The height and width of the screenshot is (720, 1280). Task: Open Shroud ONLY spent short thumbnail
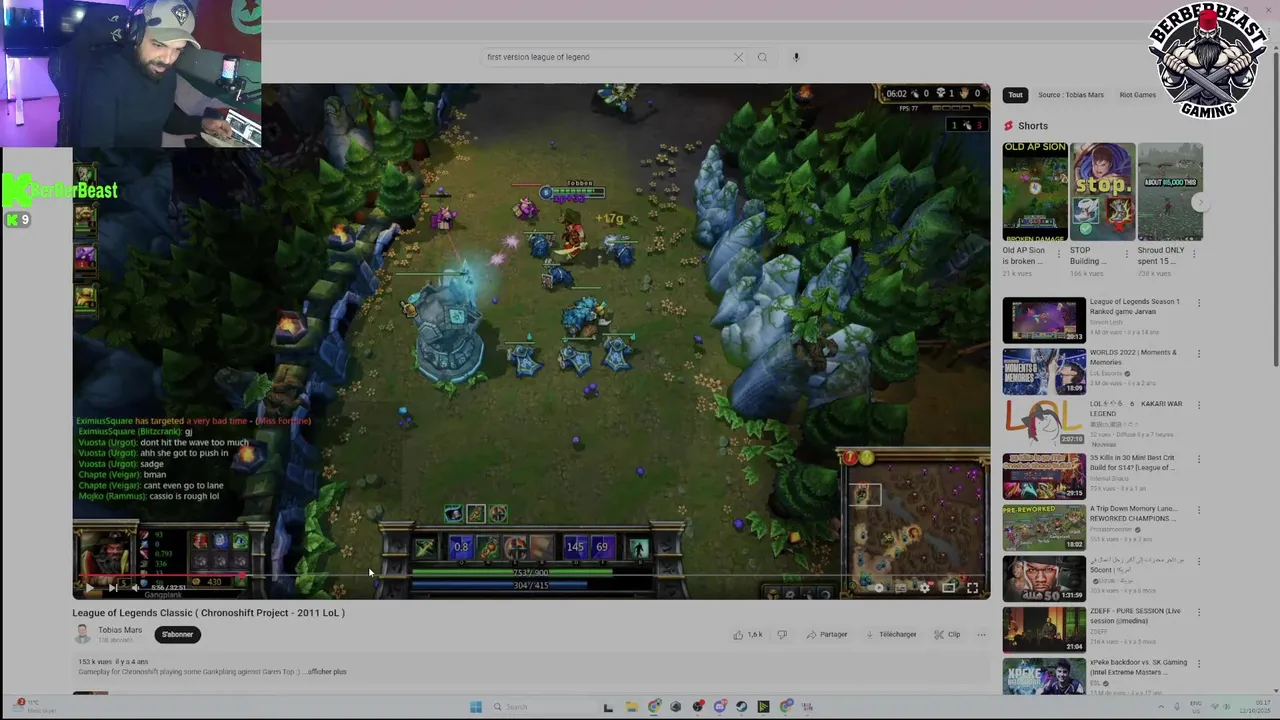click(1170, 191)
